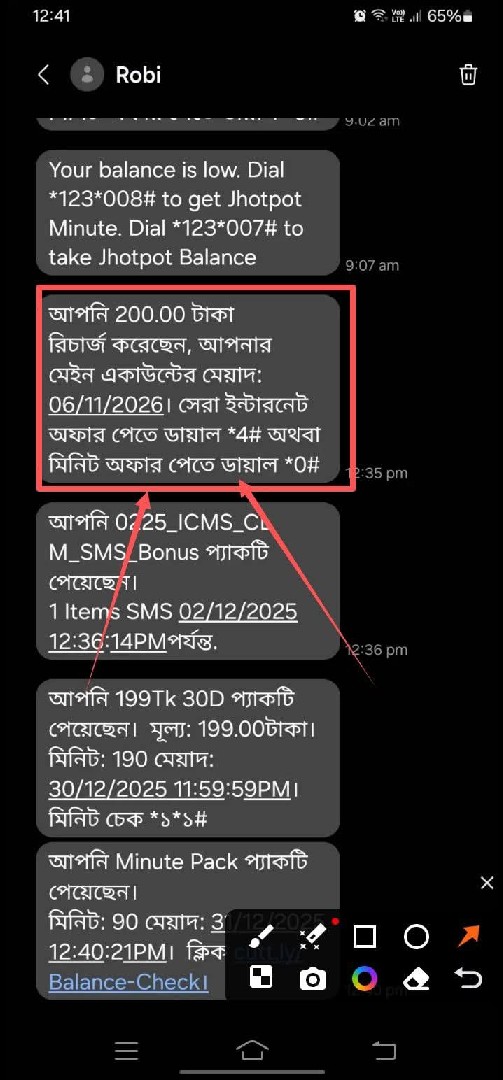Delete conversation using trash icon

point(469,74)
